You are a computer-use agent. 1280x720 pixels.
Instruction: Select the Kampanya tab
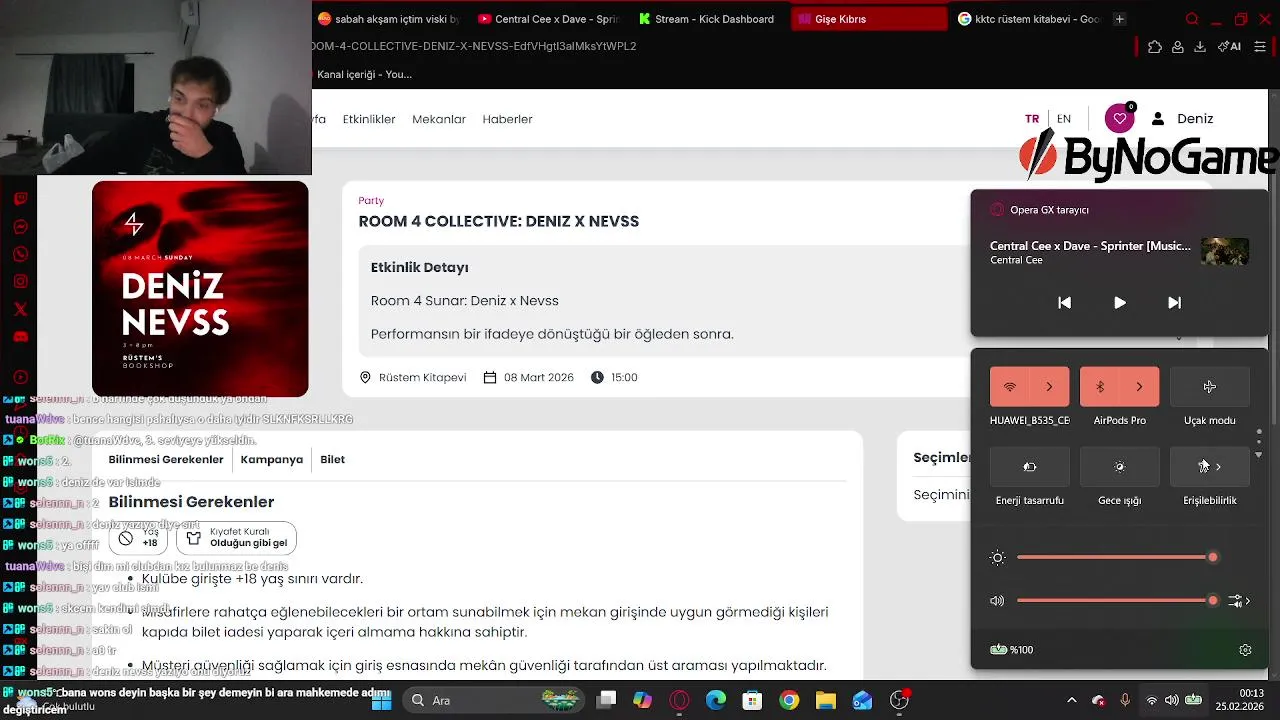coord(272,460)
